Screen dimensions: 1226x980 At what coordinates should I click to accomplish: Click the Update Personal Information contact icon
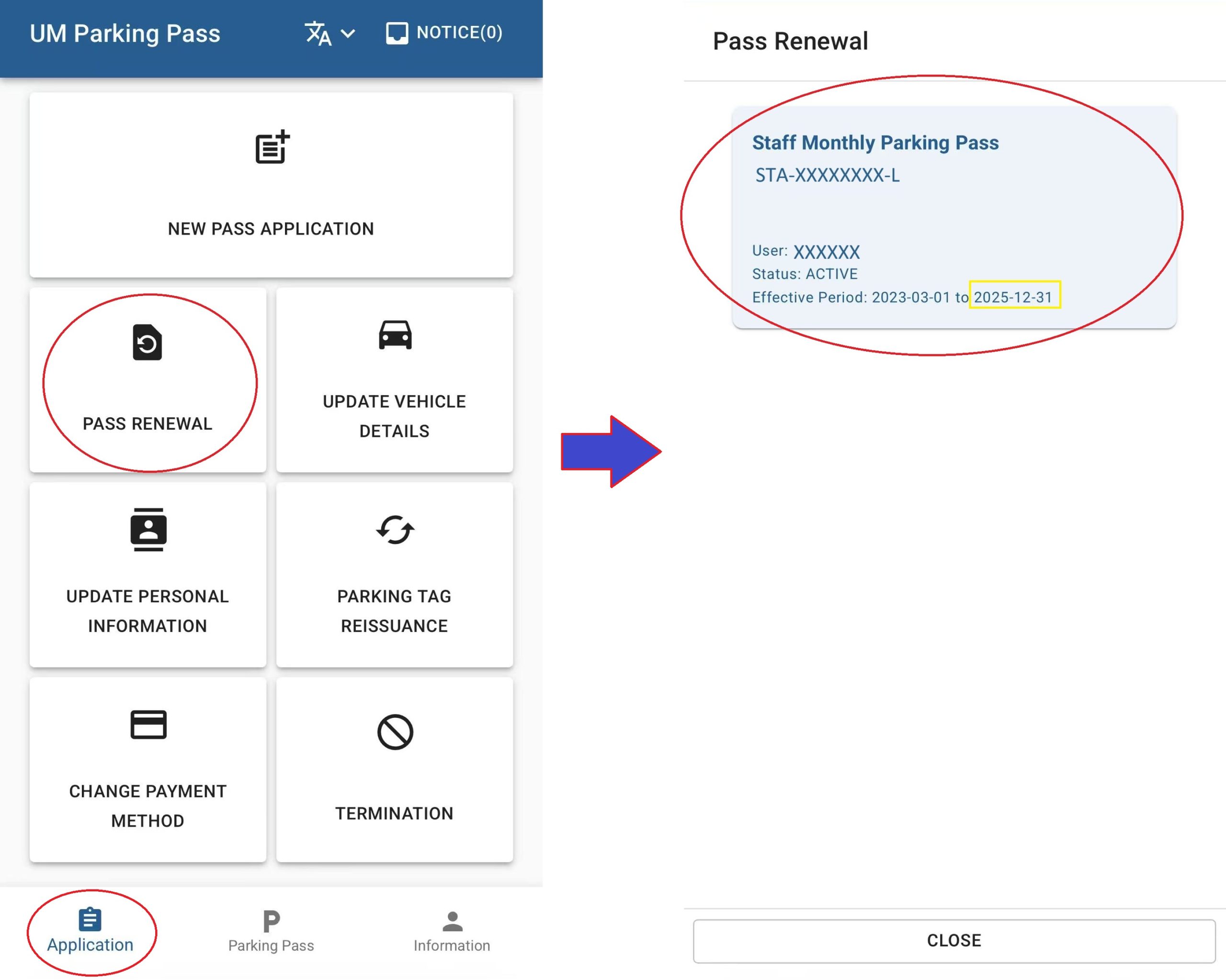148,530
